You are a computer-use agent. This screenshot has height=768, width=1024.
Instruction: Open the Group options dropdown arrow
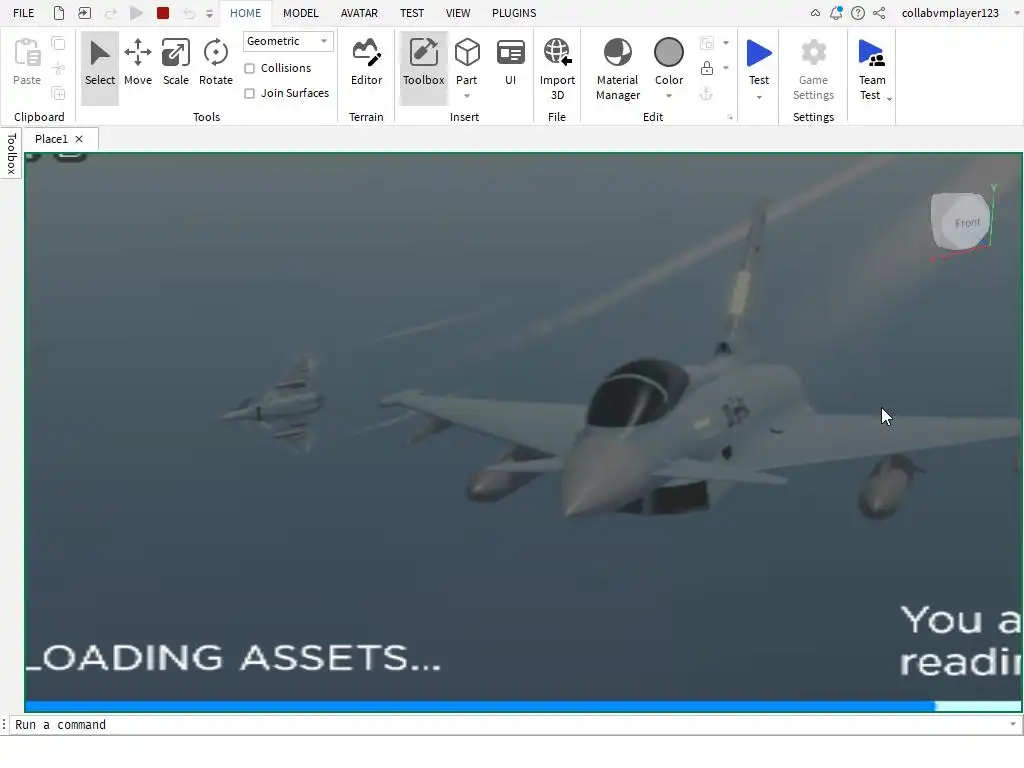[726, 43]
